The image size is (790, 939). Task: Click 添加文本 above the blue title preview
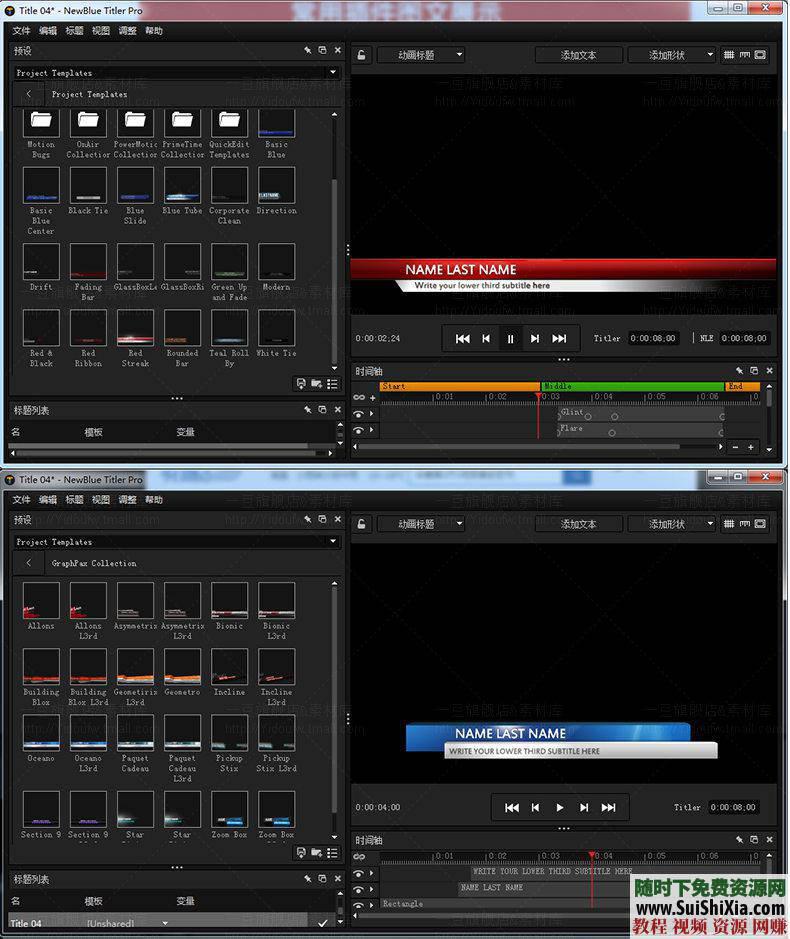tap(578, 524)
